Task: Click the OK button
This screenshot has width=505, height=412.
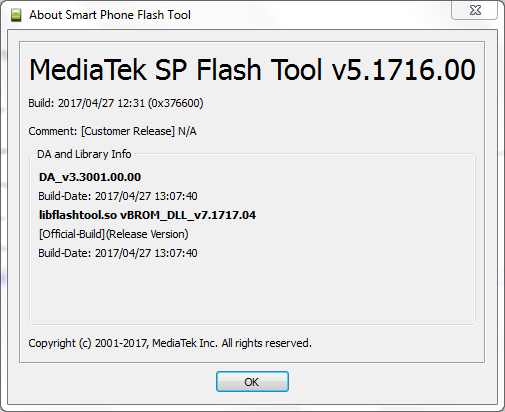Action: click(252, 382)
